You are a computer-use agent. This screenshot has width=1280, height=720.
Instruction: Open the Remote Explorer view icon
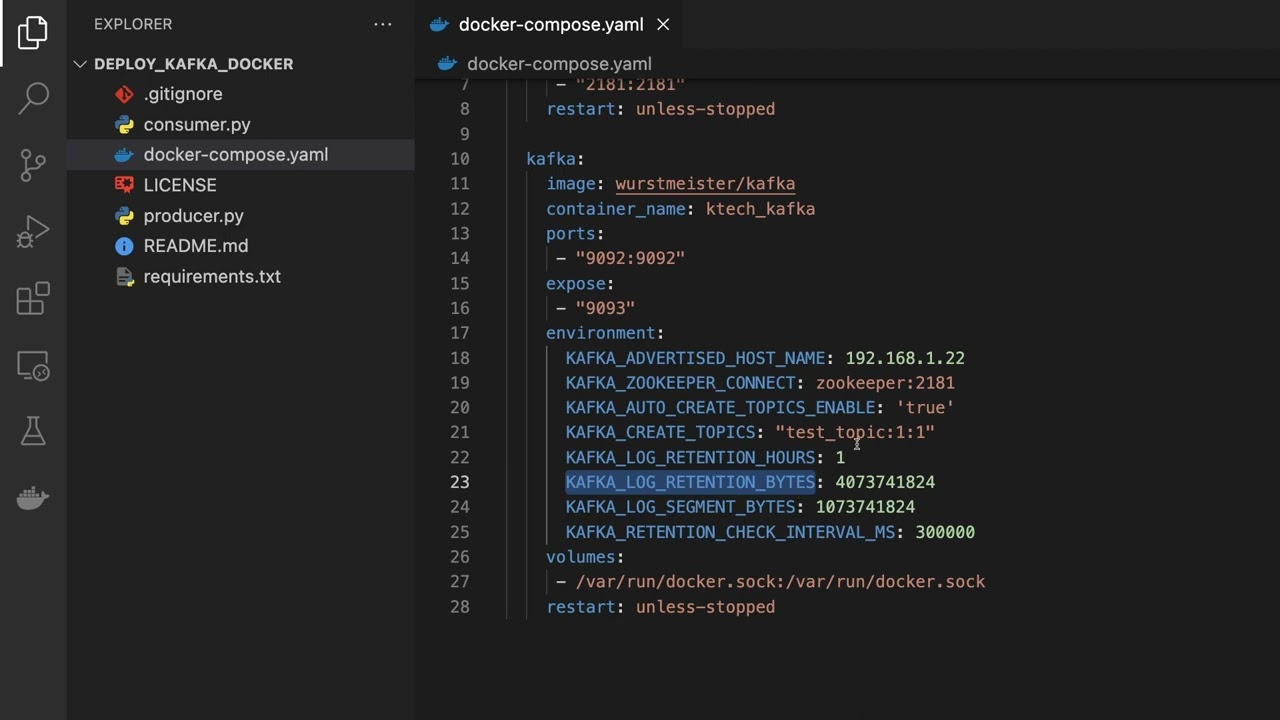33,366
